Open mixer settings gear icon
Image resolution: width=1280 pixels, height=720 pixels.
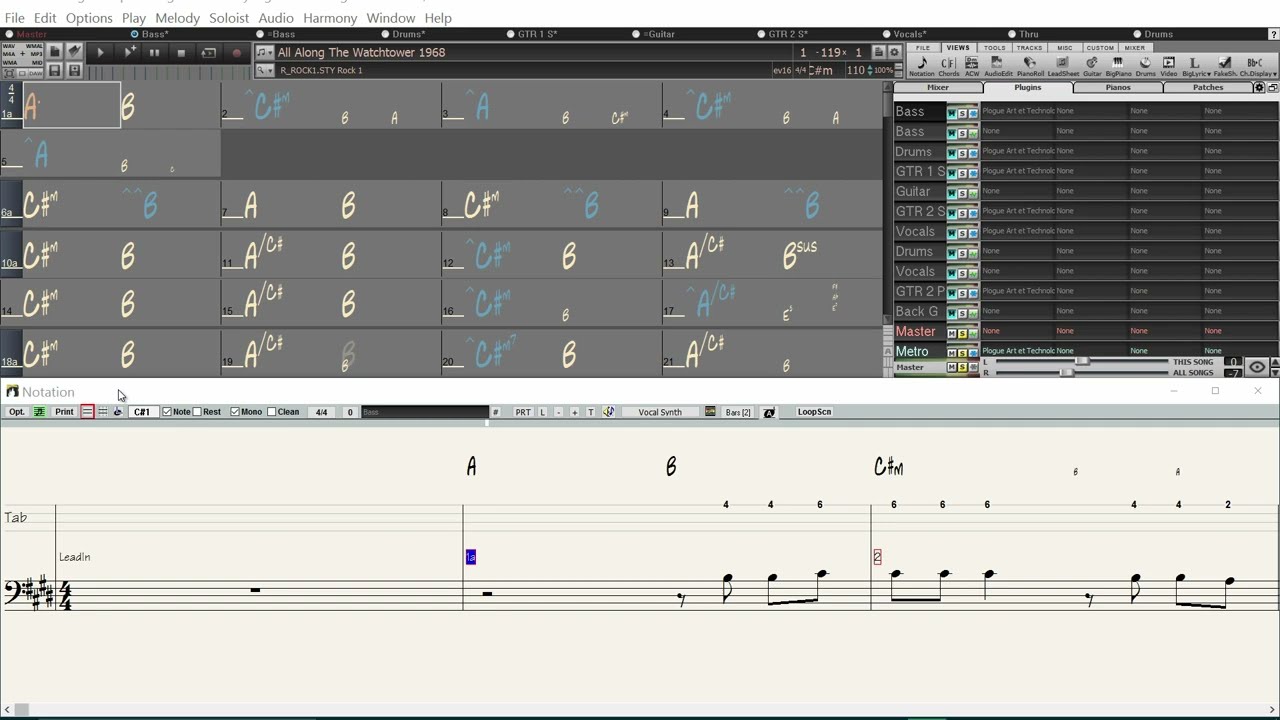point(1260,88)
